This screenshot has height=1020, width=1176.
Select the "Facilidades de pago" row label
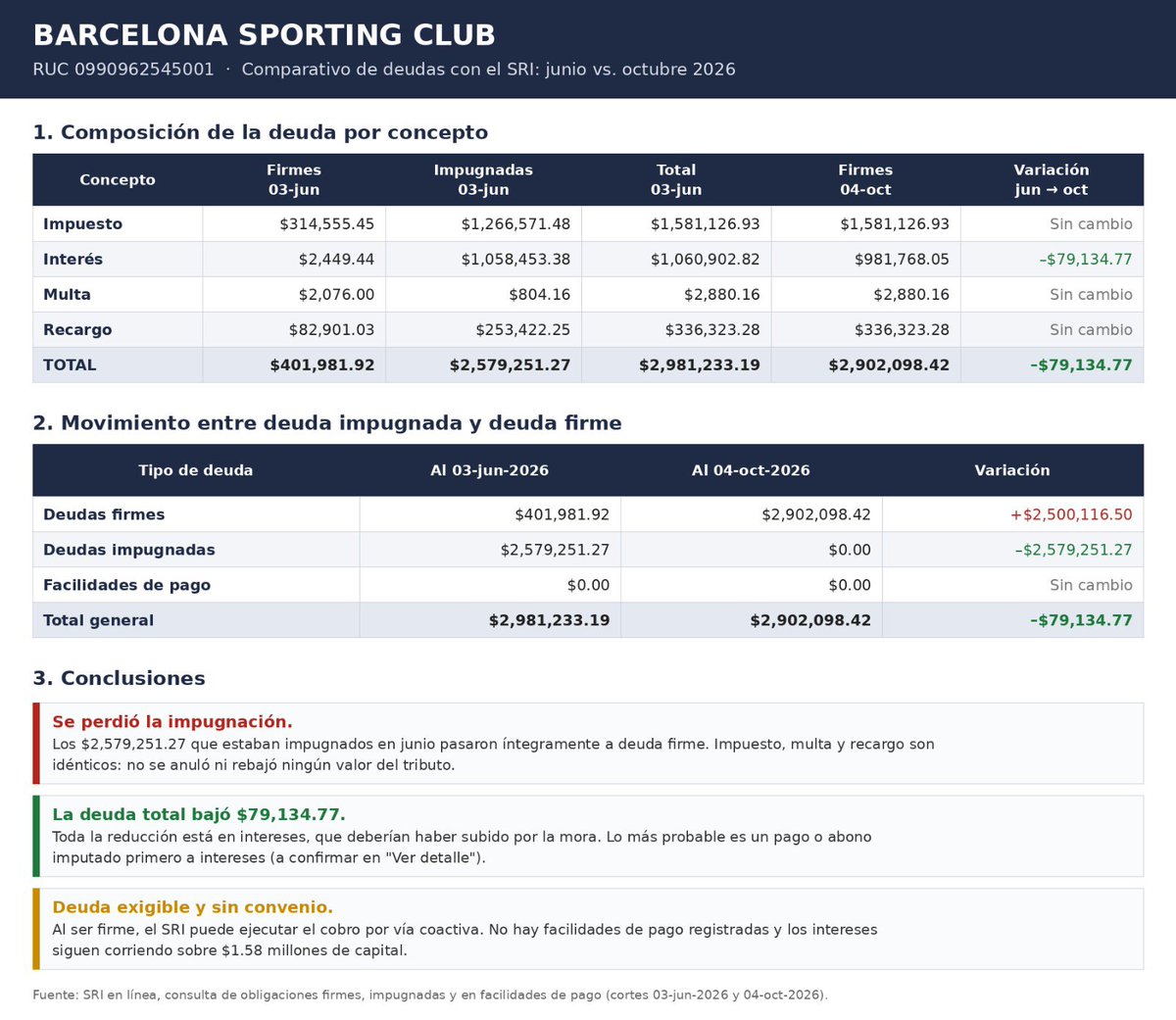tap(127, 586)
